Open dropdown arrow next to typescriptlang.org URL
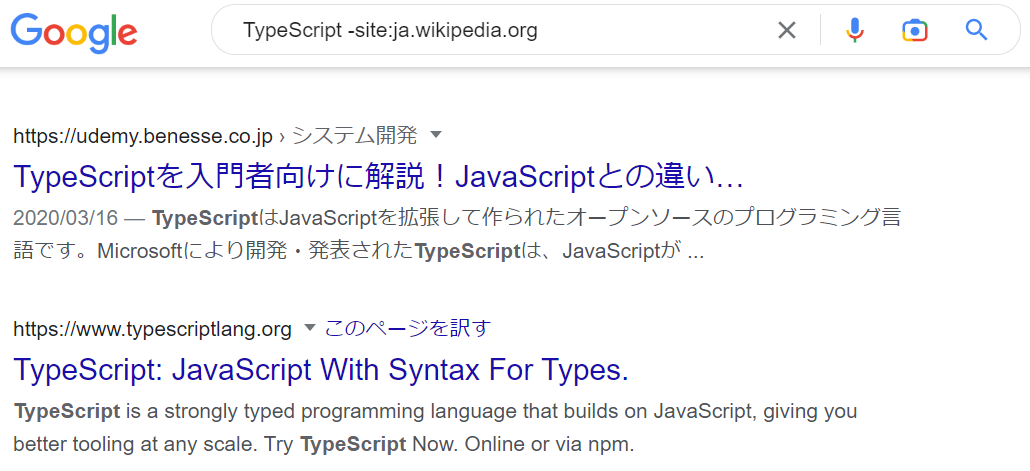This screenshot has width=1030, height=471. point(310,328)
